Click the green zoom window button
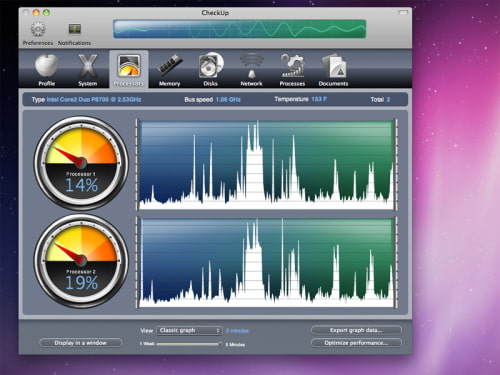This screenshot has height=375, width=500. pyautogui.click(x=47, y=12)
